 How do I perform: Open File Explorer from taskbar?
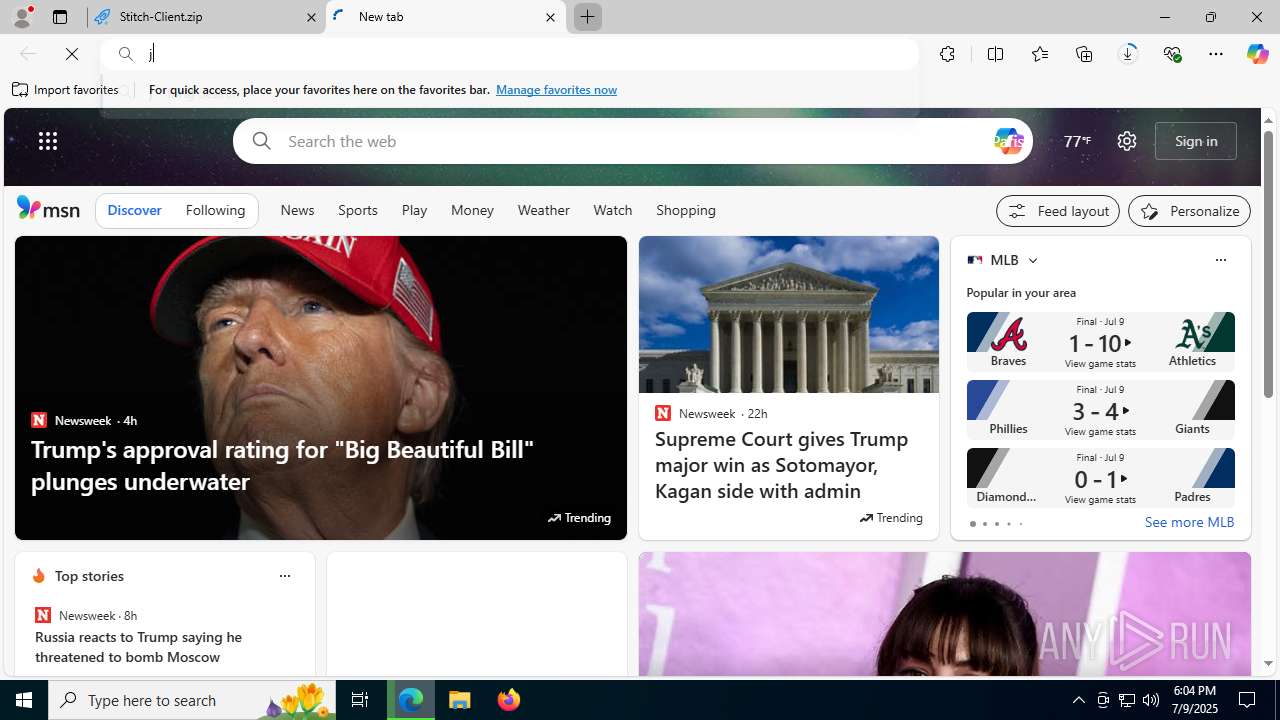coord(460,700)
